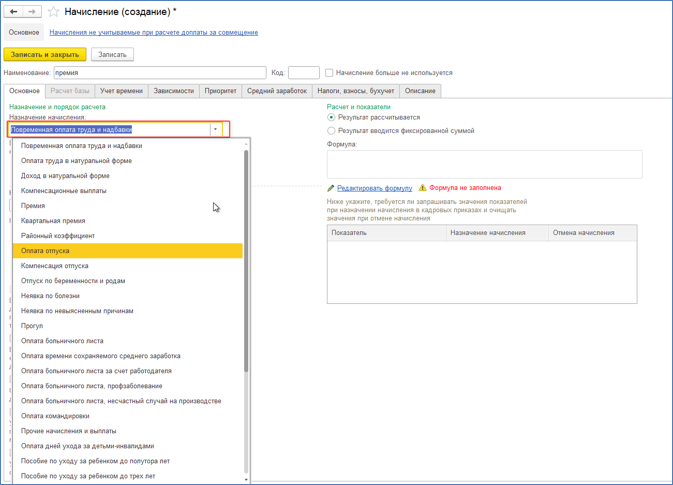Click the Записать и закрыть button
673x485 pixels.
(x=45, y=55)
